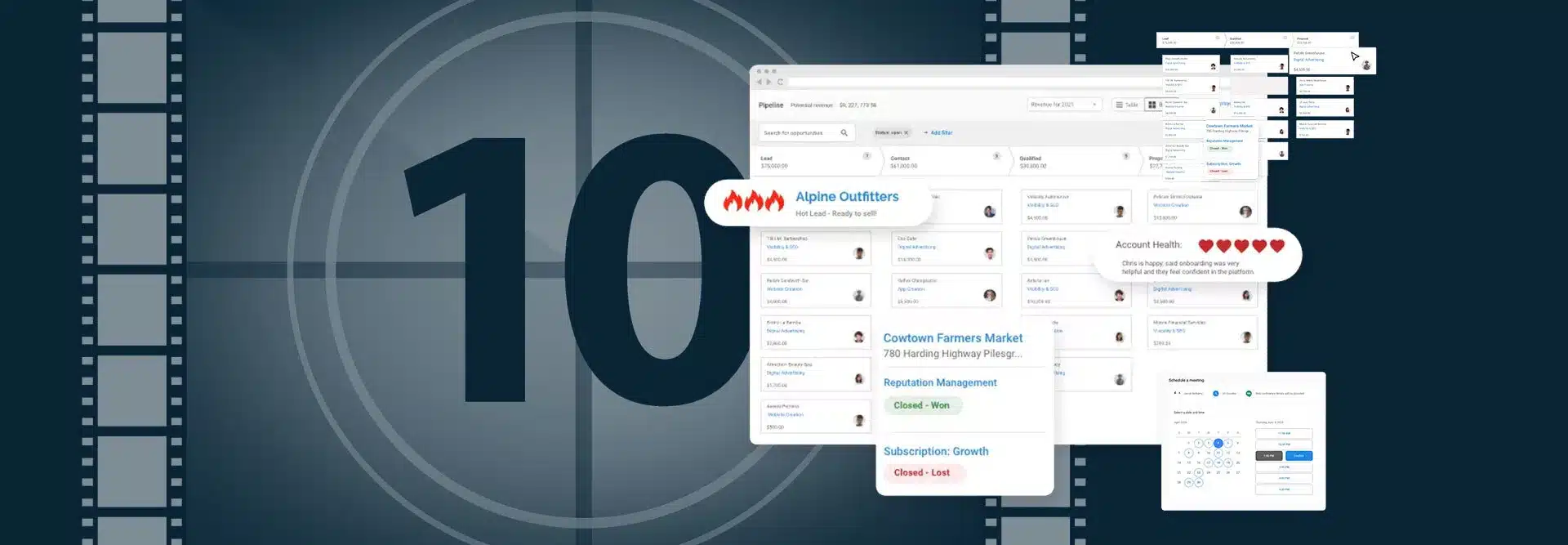Screen dimensions: 1568x545
Task: Switch to Table view
Action: [1127, 105]
